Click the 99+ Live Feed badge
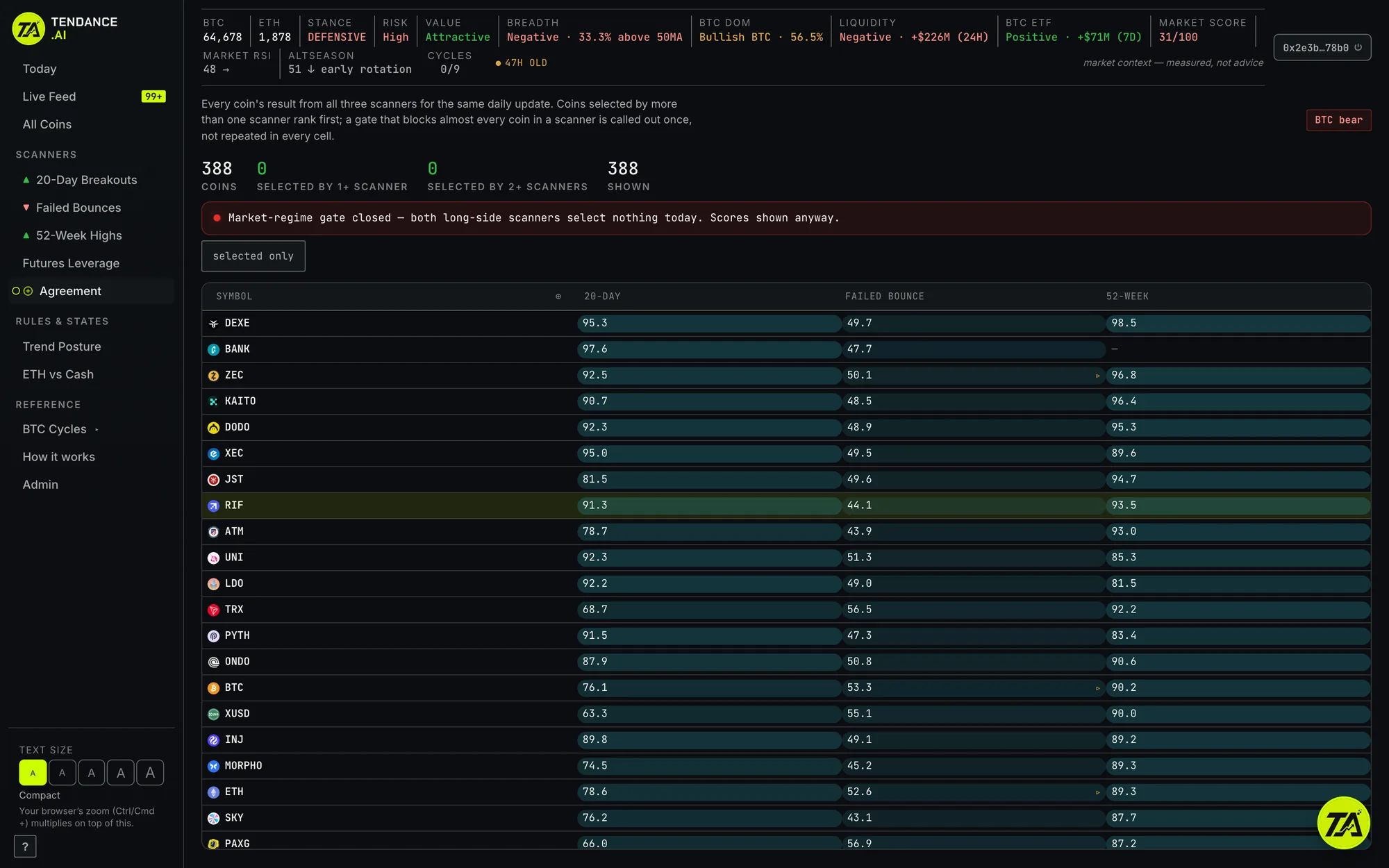This screenshot has height=868, width=1389. (x=153, y=97)
